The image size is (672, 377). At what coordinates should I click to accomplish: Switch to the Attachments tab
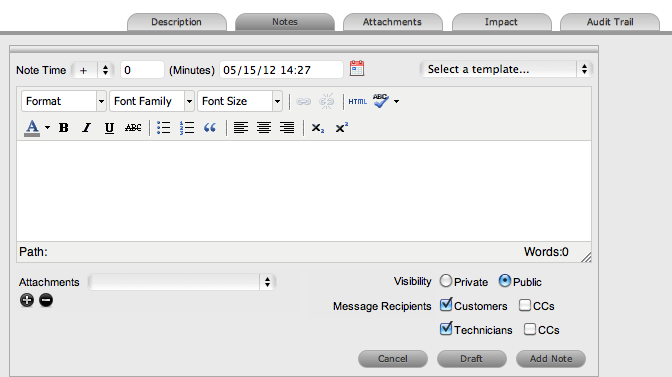(393, 22)
